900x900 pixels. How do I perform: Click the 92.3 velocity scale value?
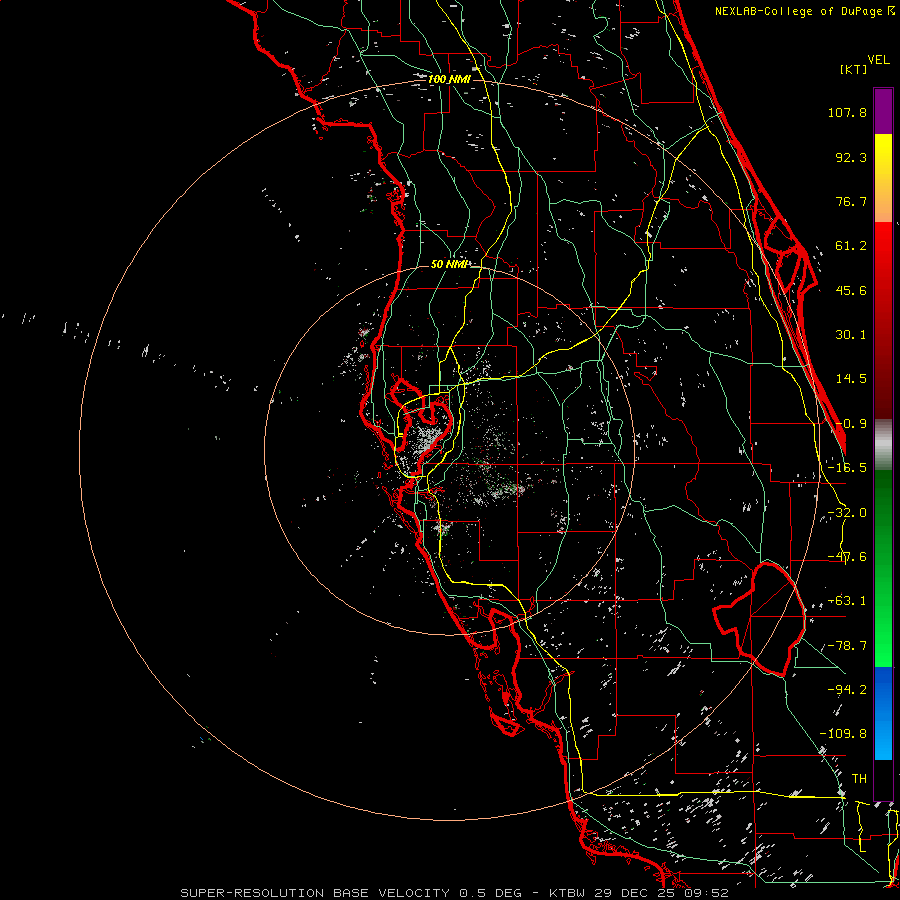[x=851, y=157]
